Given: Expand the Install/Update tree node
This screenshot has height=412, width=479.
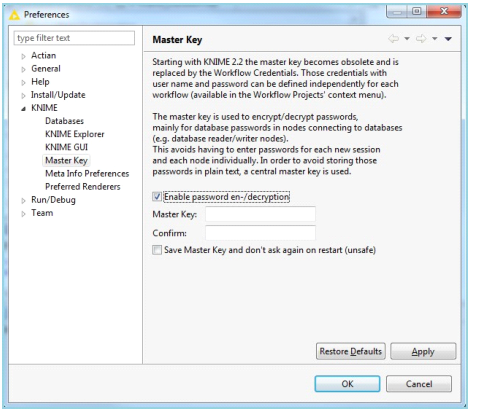Looking at the screenshot, I should point(23,96).
